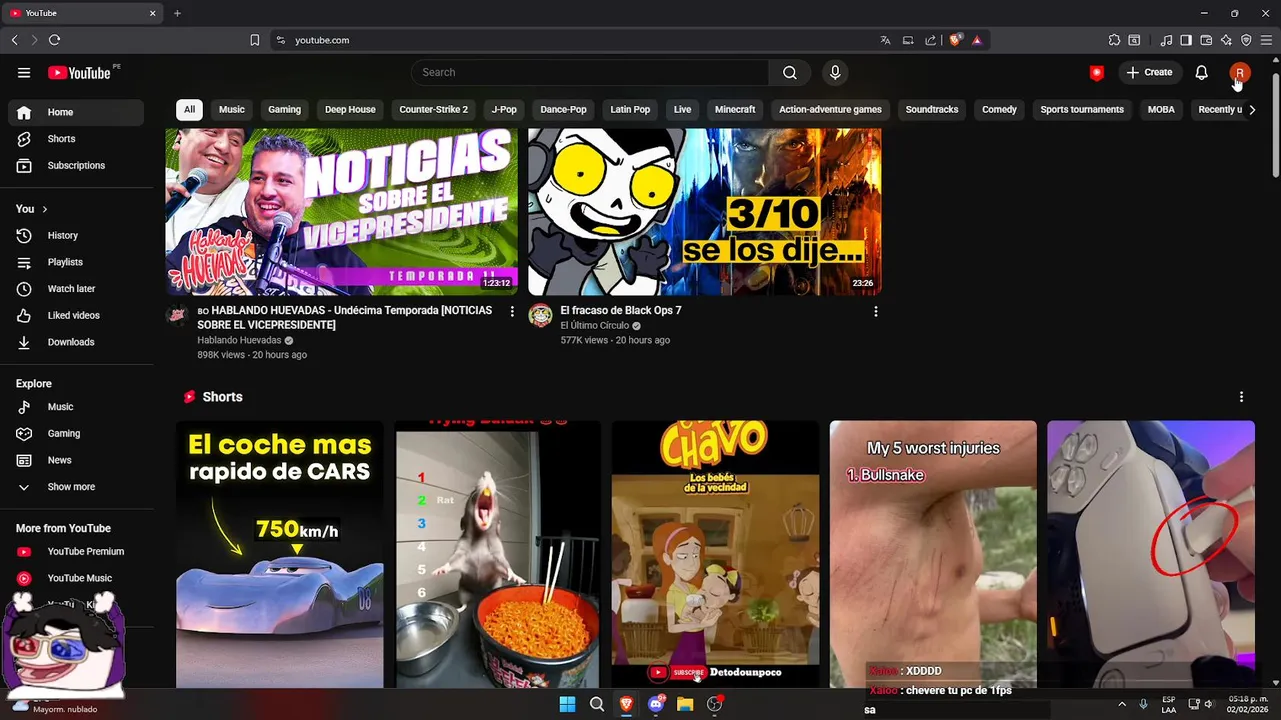Open History in the sidebar

coord(76,235)
